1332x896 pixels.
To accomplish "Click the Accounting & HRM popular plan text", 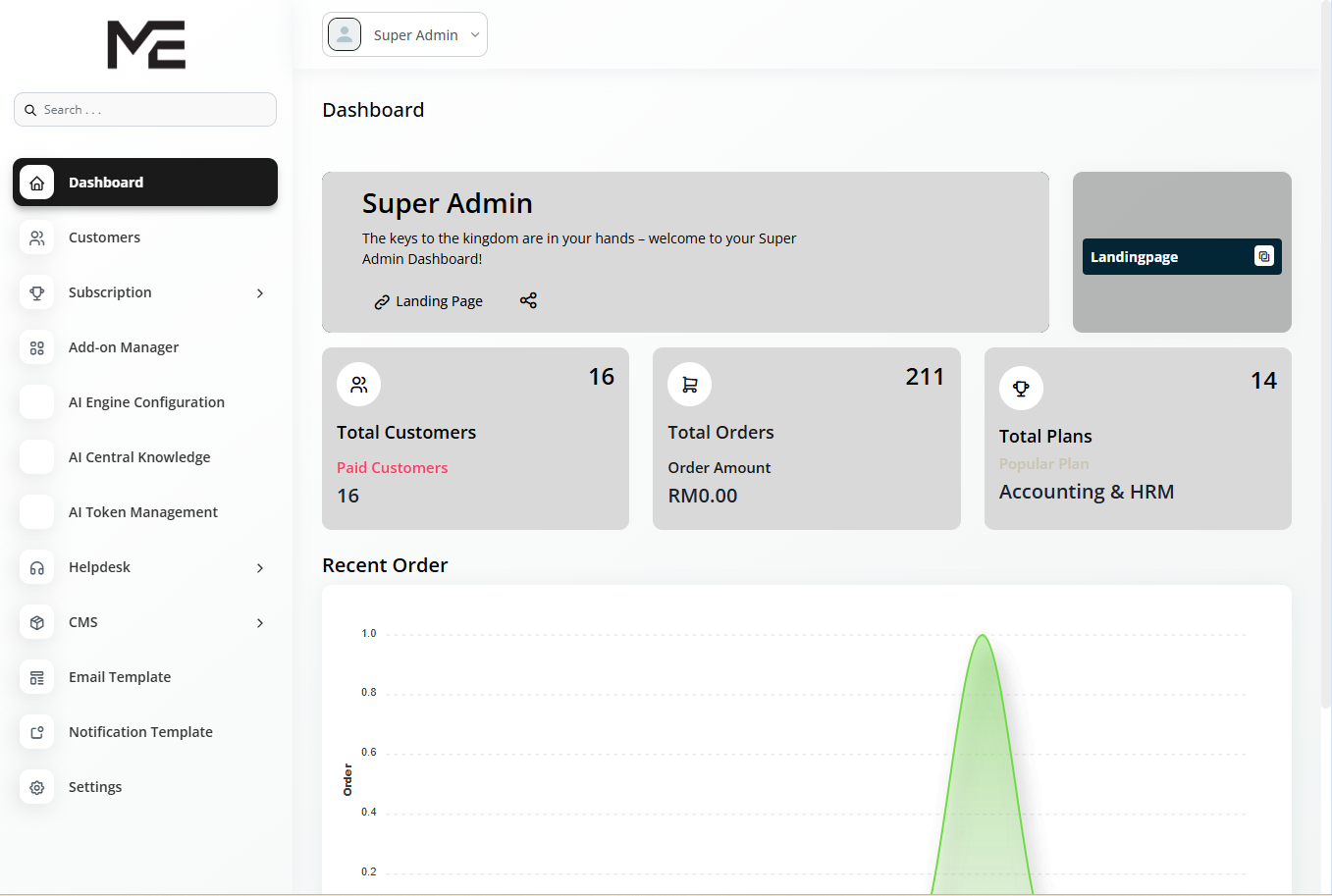I will tap(1087, 492).
